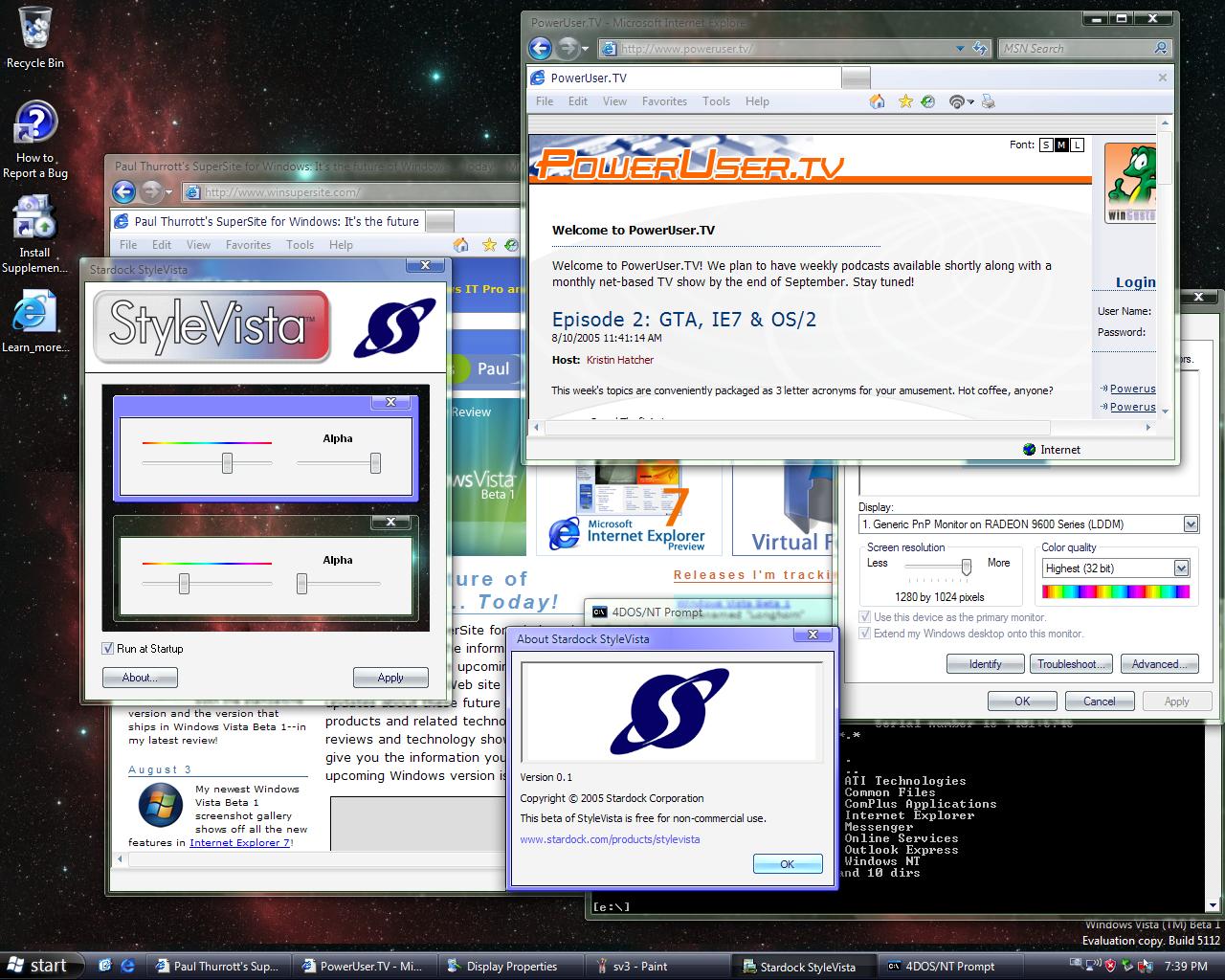
Task: Open the Learn more Internet Explorer shortcut
Action: [35, 323]
